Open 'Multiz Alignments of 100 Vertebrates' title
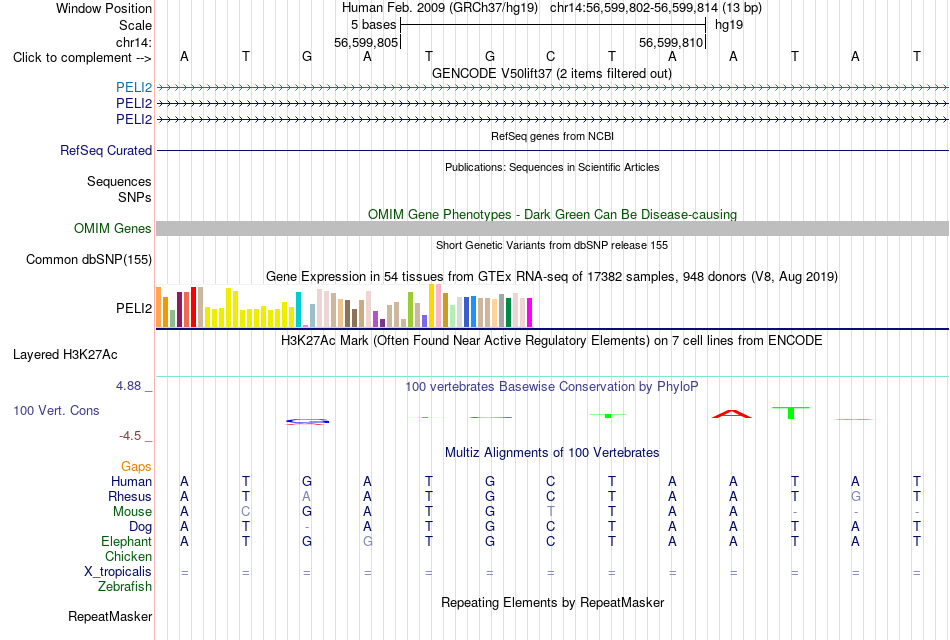 552,453
